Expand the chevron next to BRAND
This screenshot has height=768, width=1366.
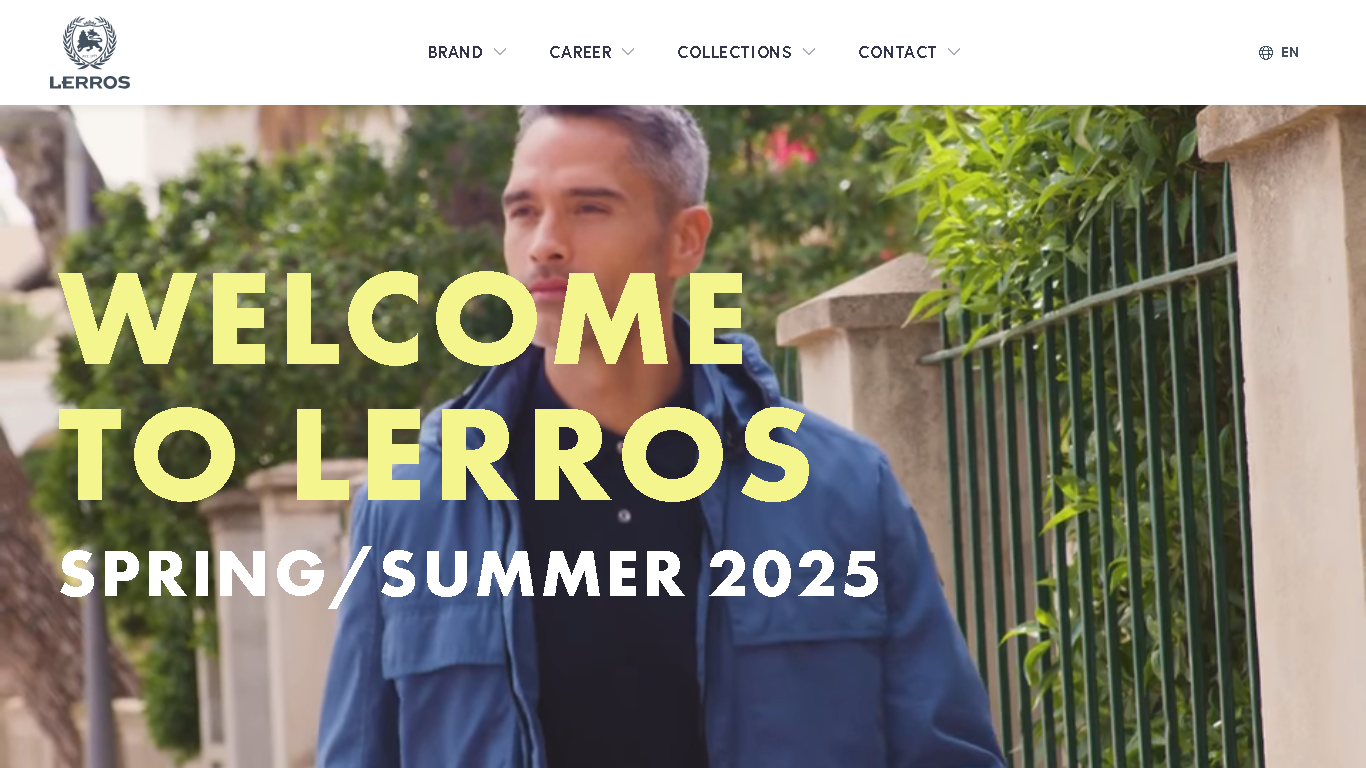pos(500,52)
